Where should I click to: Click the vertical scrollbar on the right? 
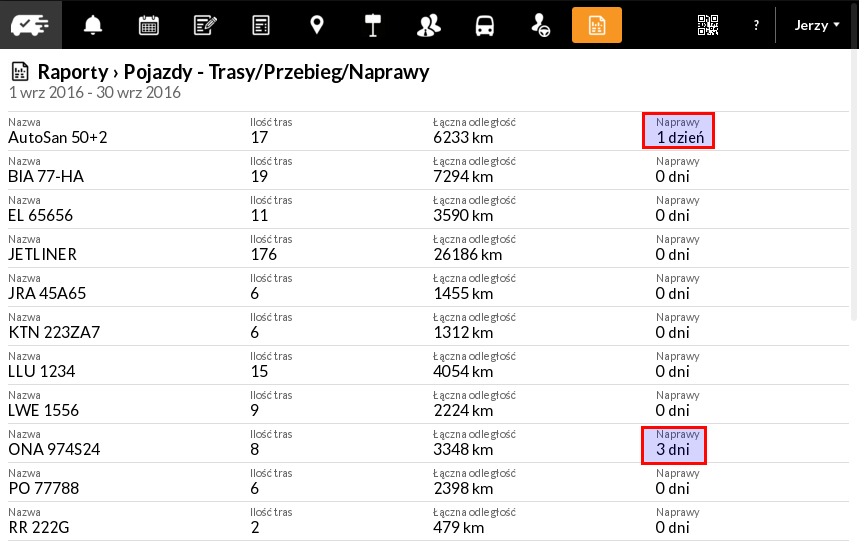point(854,185)
